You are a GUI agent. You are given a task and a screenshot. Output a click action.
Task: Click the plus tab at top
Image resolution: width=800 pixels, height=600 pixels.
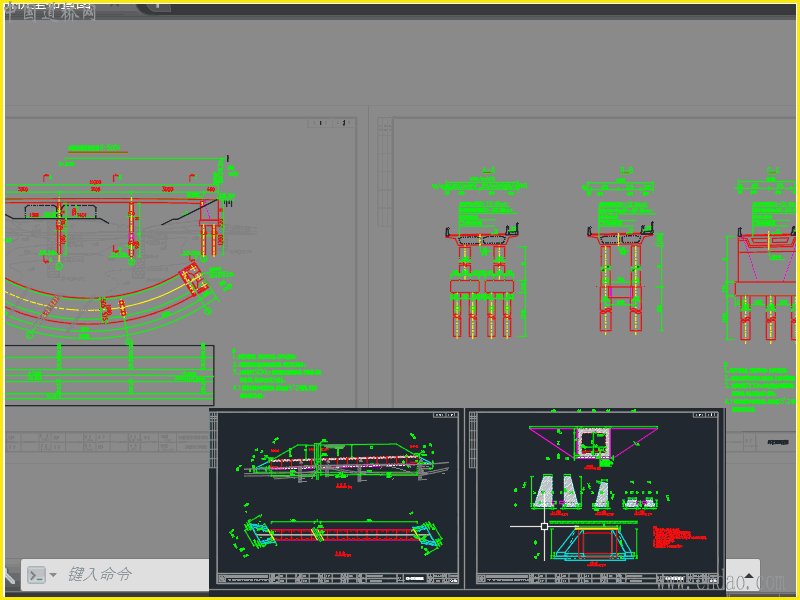tap(158, 6)
